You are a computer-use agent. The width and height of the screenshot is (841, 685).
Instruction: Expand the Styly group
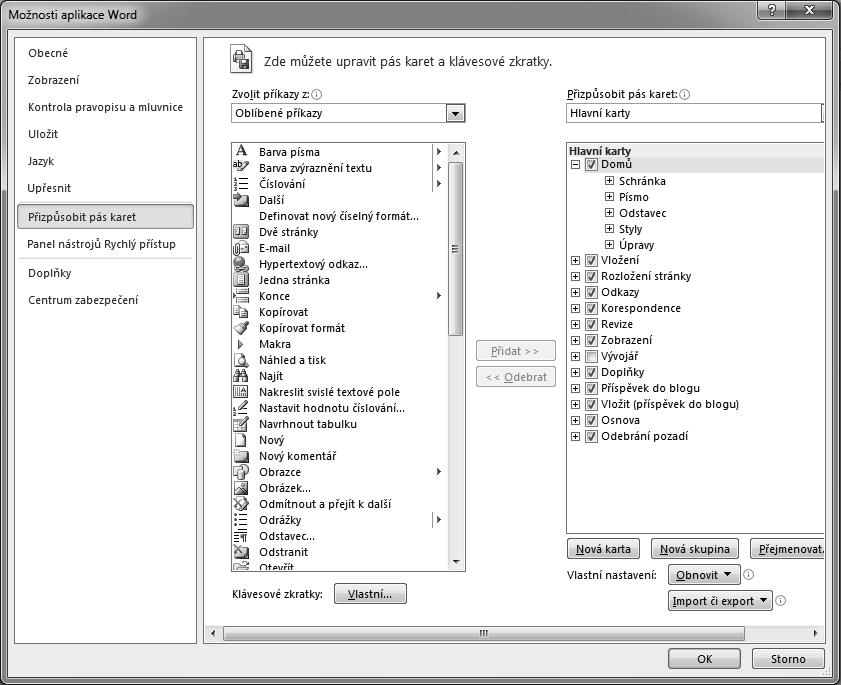click(x=609, y=229)
